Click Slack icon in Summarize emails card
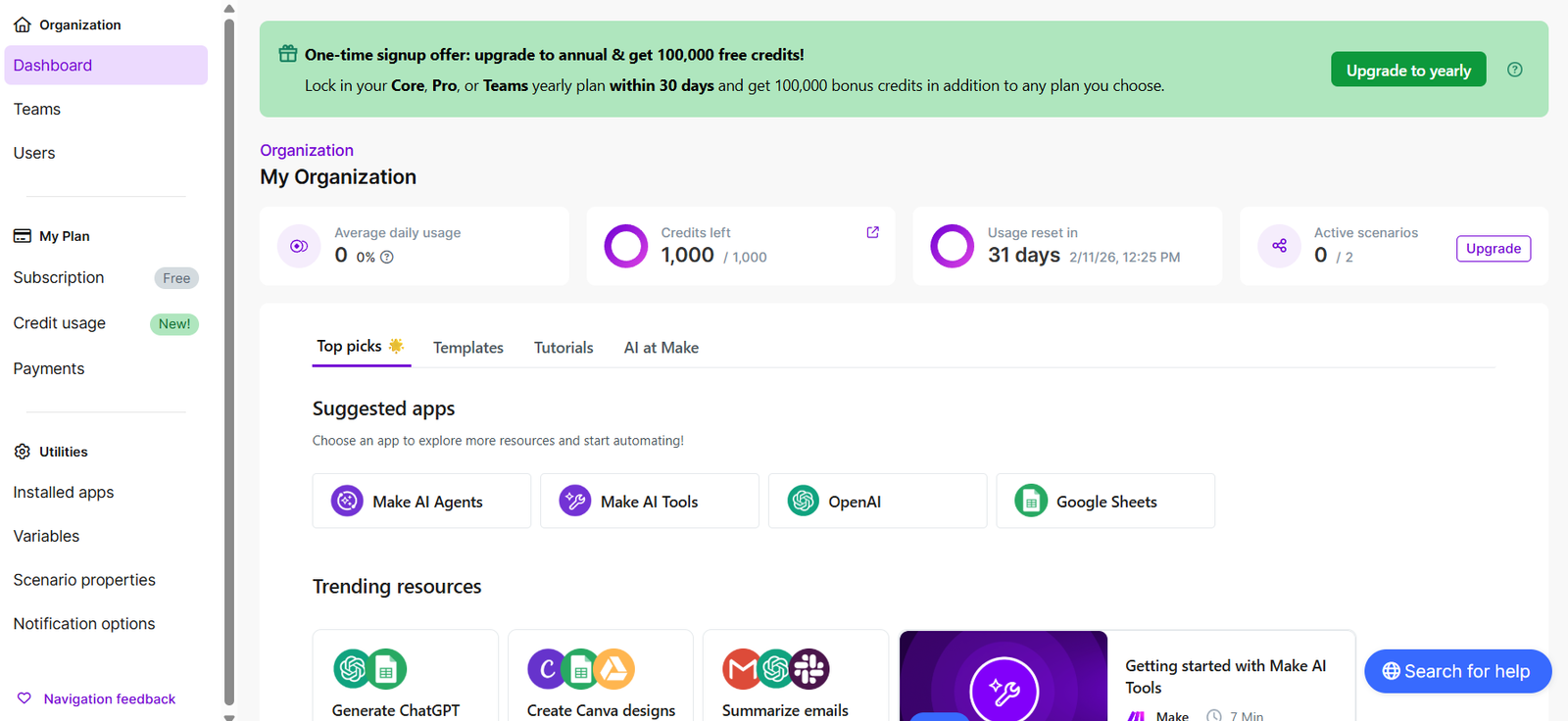 click(x=810, y=669)
